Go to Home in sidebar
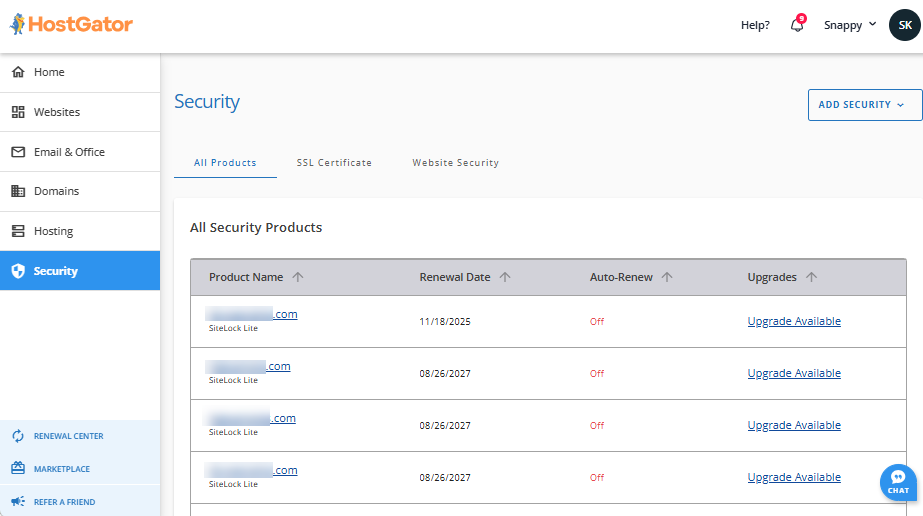The width and height of the screenshot is (923, 516). tap(80, 72)
